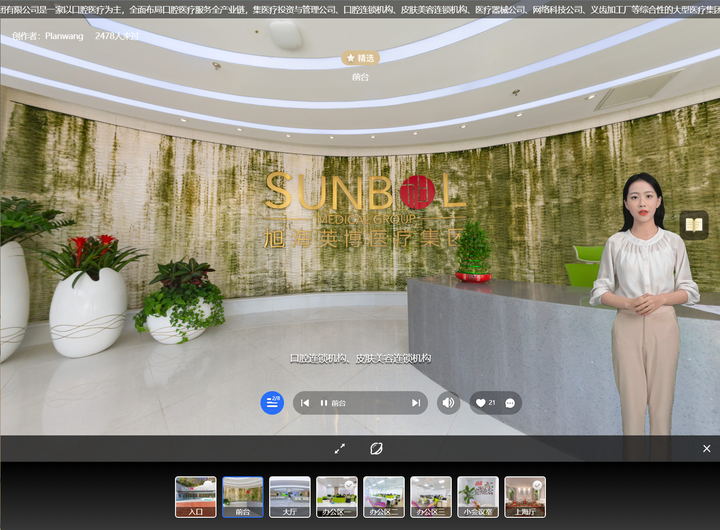Select the 办公区二 scene thumbnail

[x=384, y=497]
